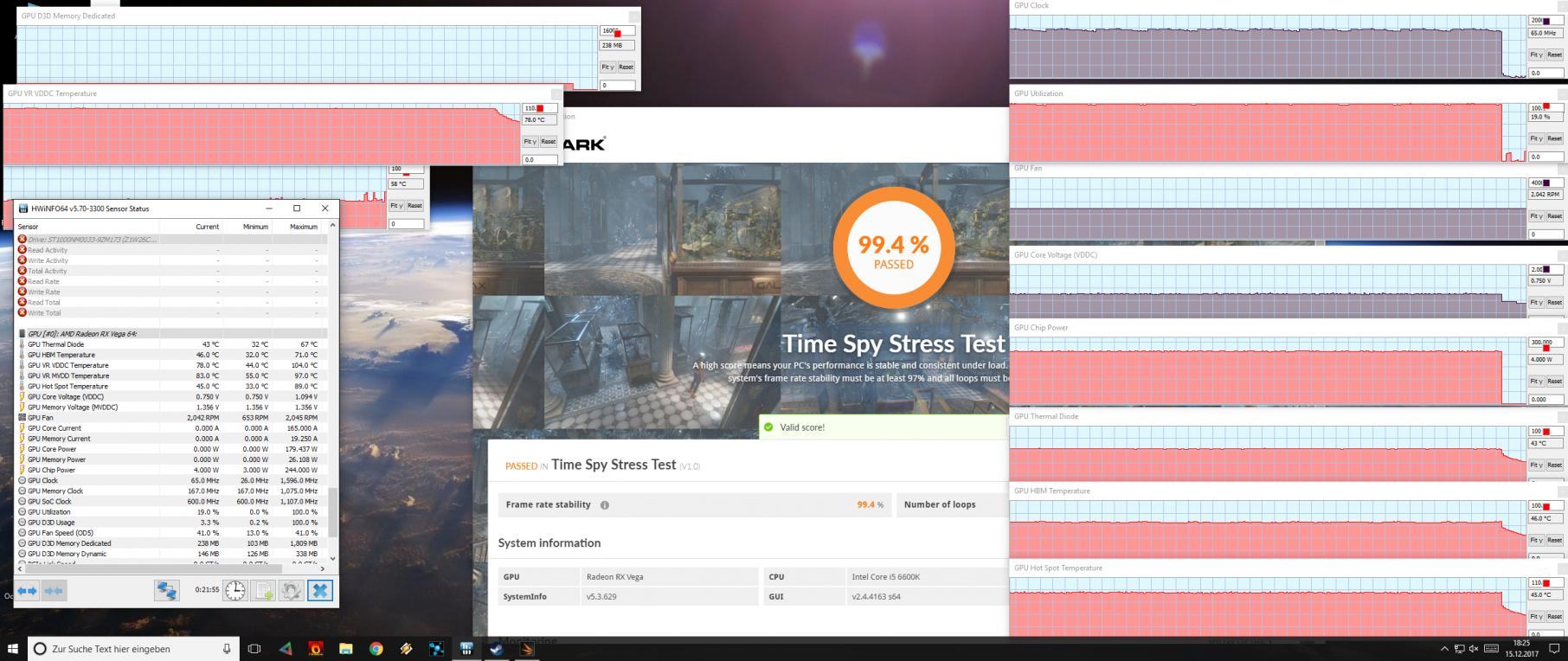This screenshot has height=661, width=1568.
Task: Click Reset in GPU Chip Power graph
Action: tap(1554, 382)
